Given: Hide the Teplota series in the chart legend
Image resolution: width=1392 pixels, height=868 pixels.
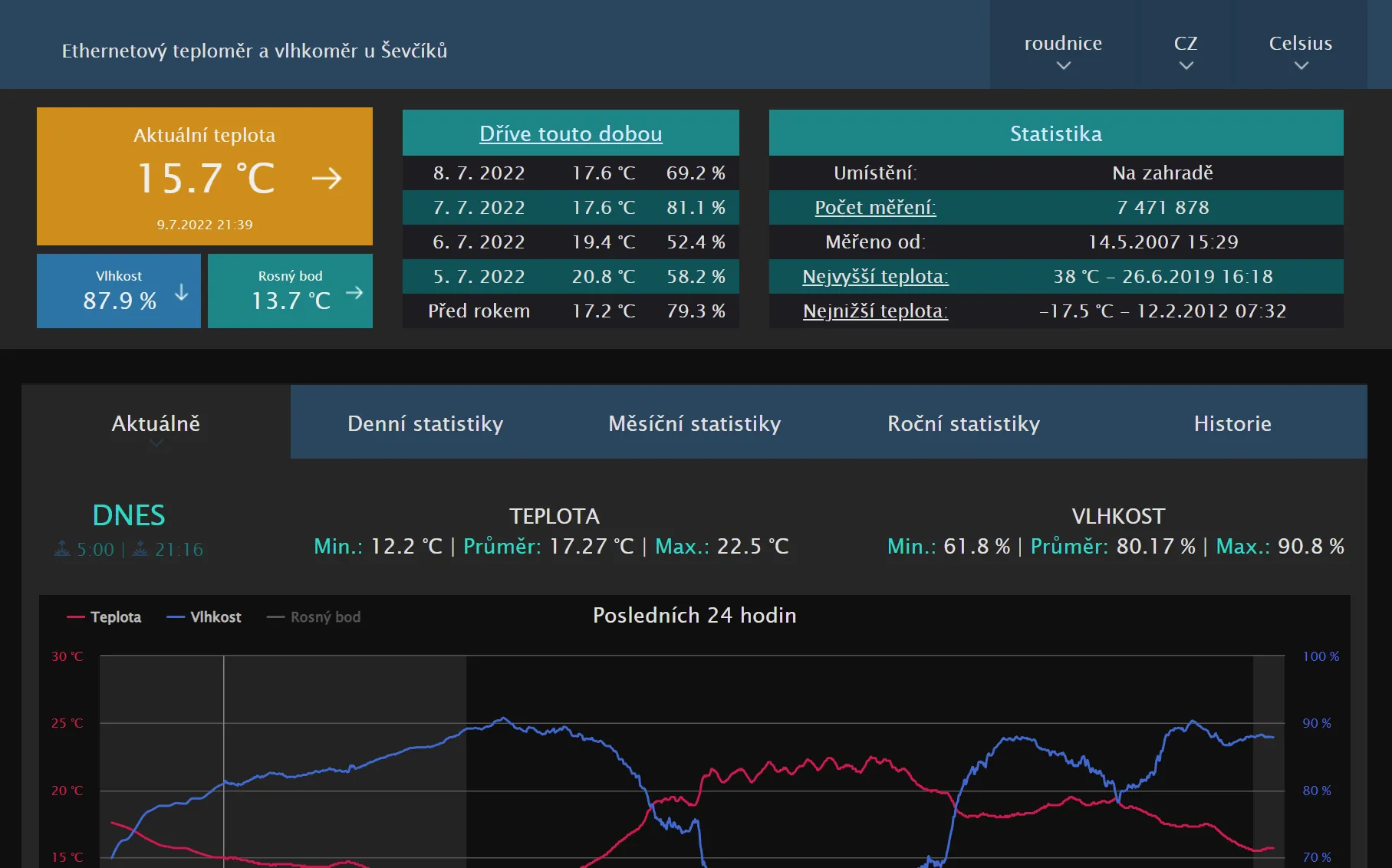Looking at the screenshot, I should coord(106,616).
